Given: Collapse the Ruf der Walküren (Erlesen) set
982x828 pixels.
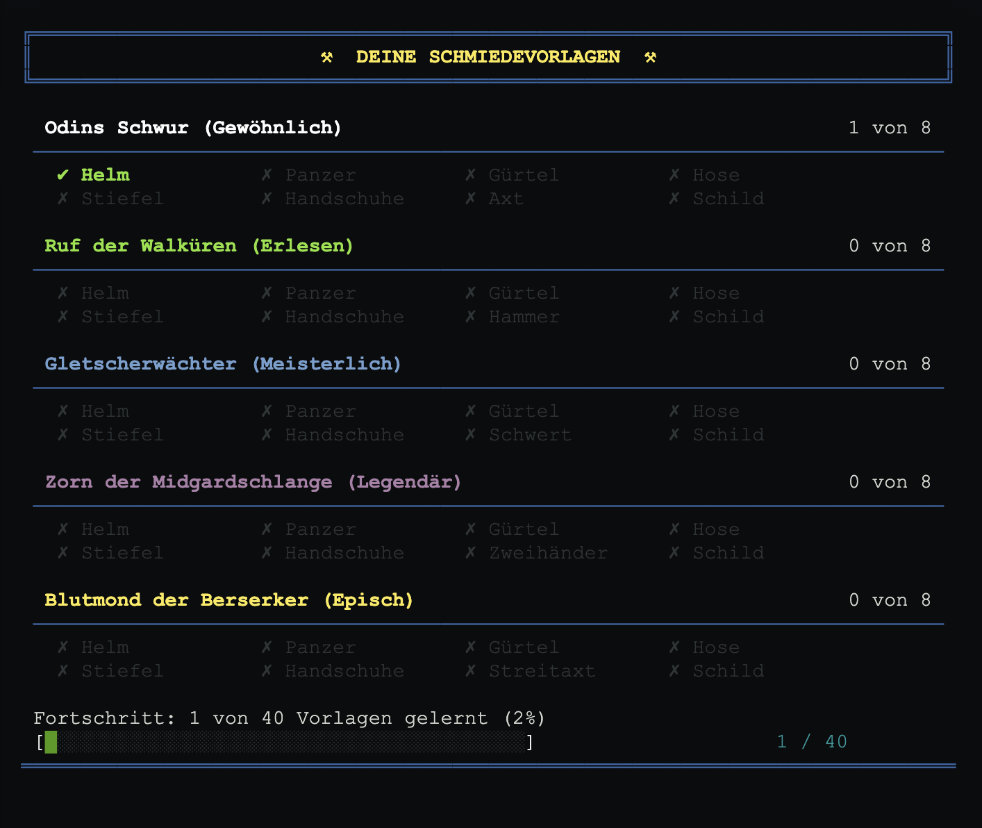Looking at the screenshot, I should [199, 246].
